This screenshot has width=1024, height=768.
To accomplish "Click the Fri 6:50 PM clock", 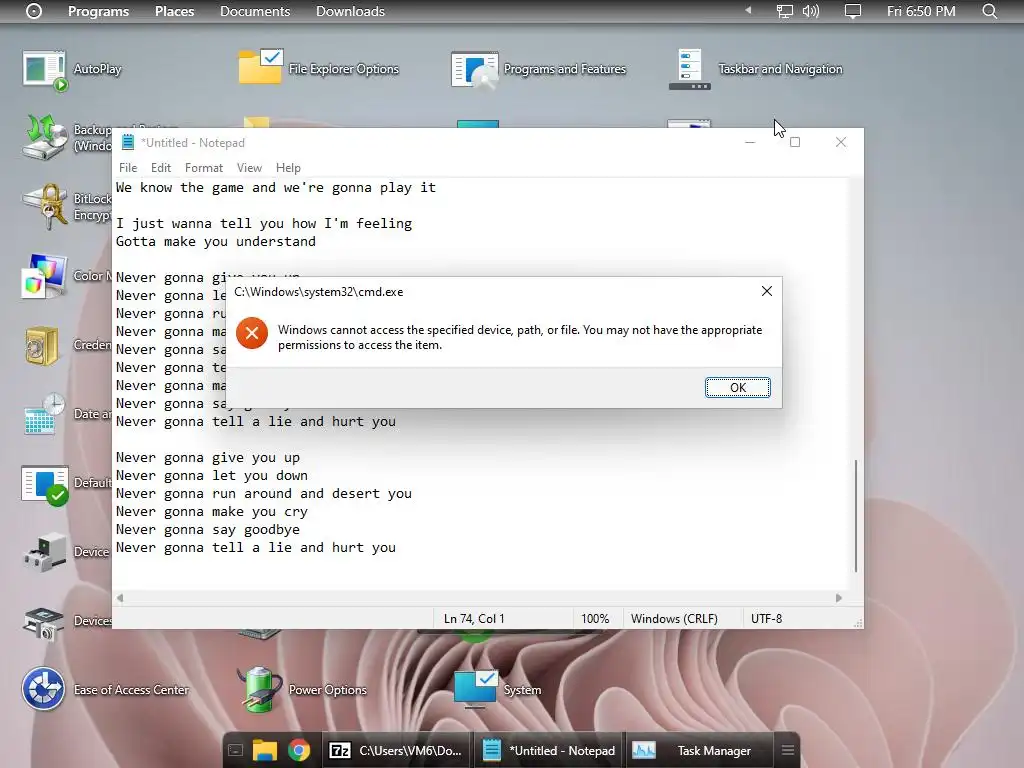I will click(x=921, y=11).
